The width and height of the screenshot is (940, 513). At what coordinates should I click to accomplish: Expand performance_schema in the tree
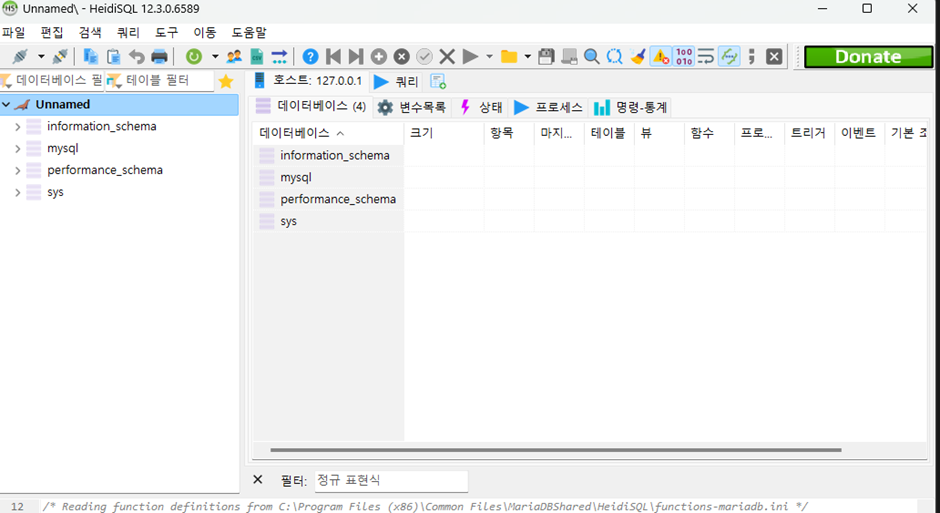[17, 171]
